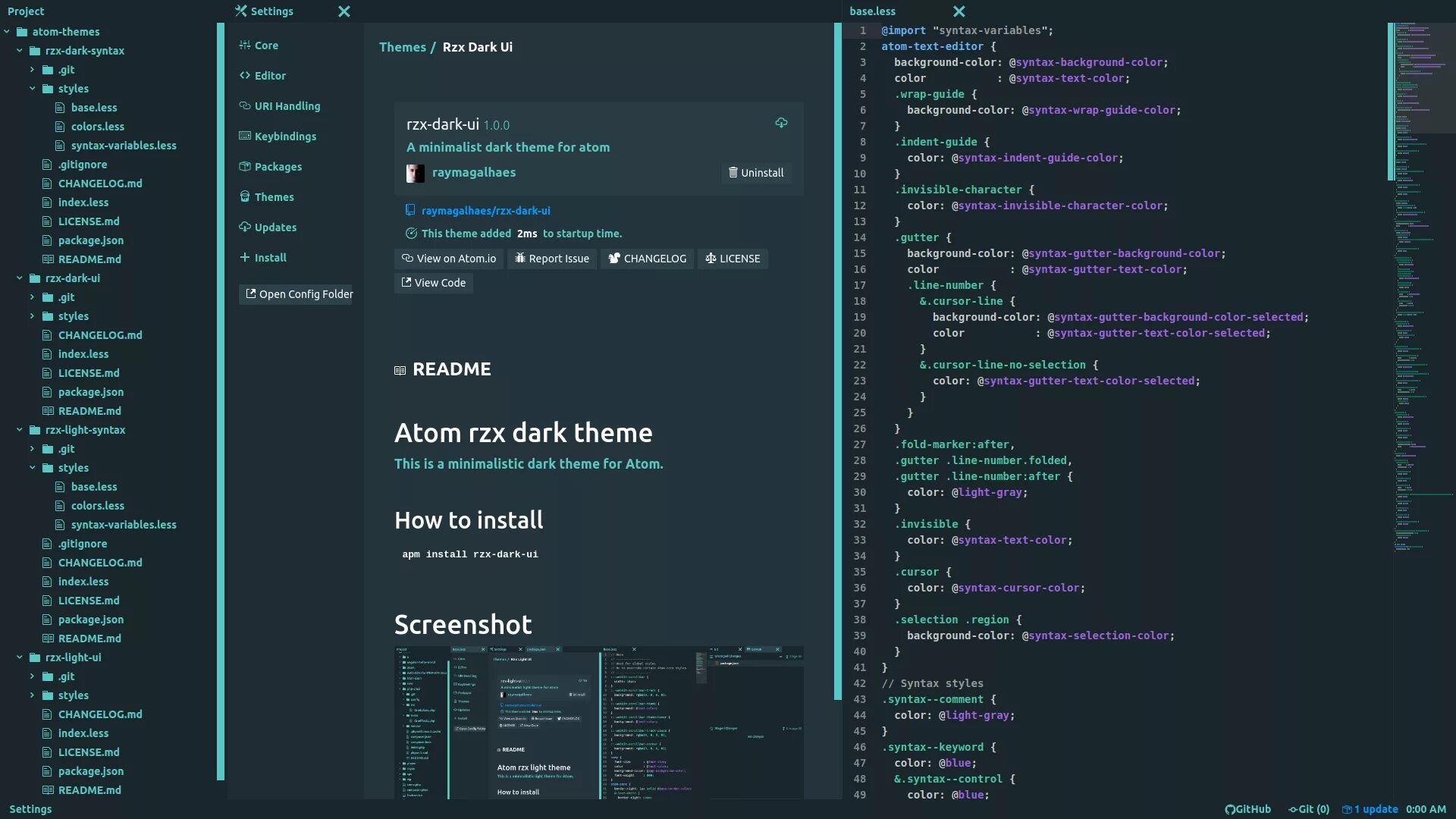Screen dimensions: 1456x819
Task: Expand the .git folder under rzx-dark-syntax
Action: pyautogui.click(x=33, y=70)
